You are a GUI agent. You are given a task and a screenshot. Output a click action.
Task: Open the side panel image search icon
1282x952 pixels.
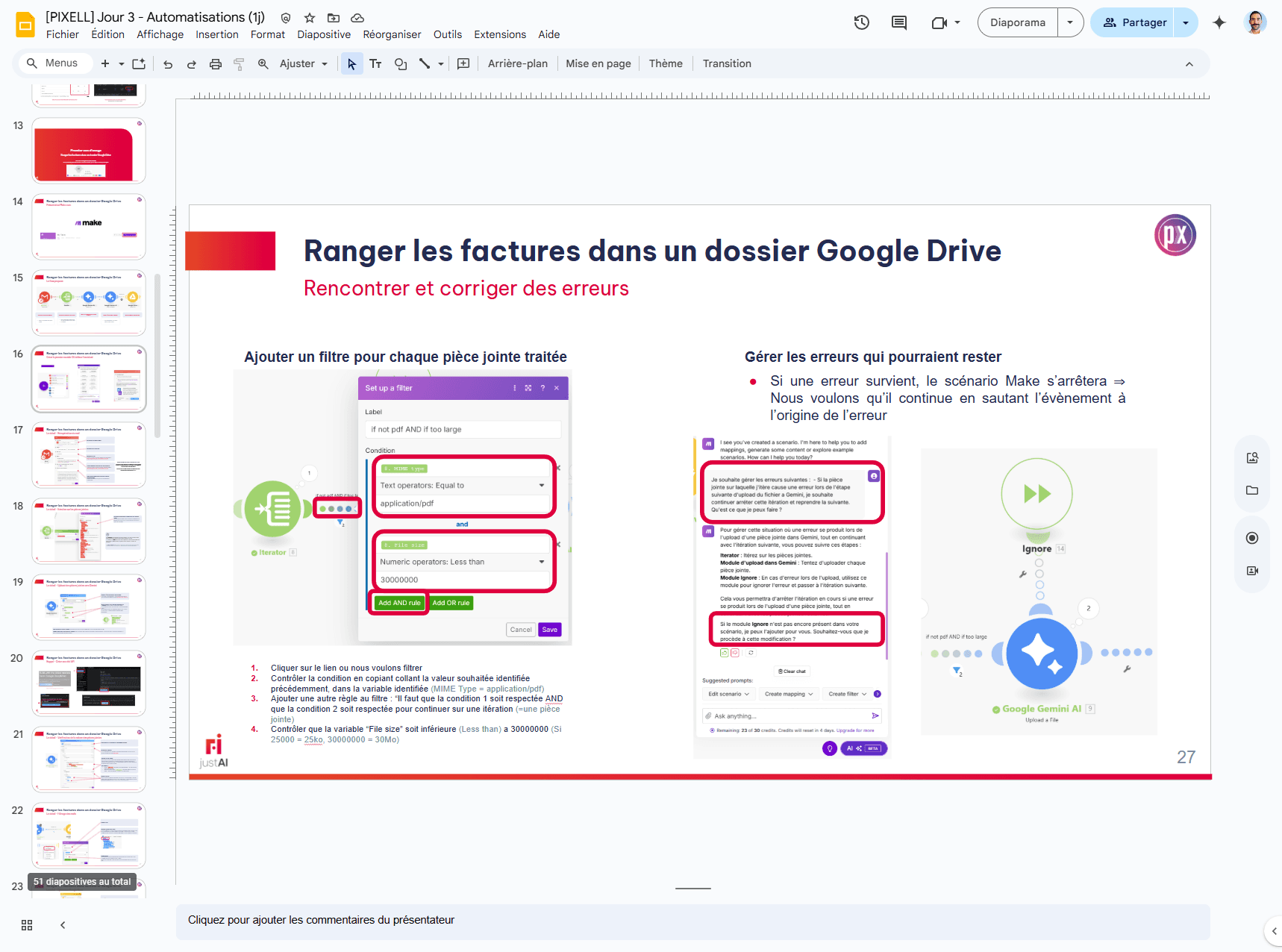point(1252,457)
